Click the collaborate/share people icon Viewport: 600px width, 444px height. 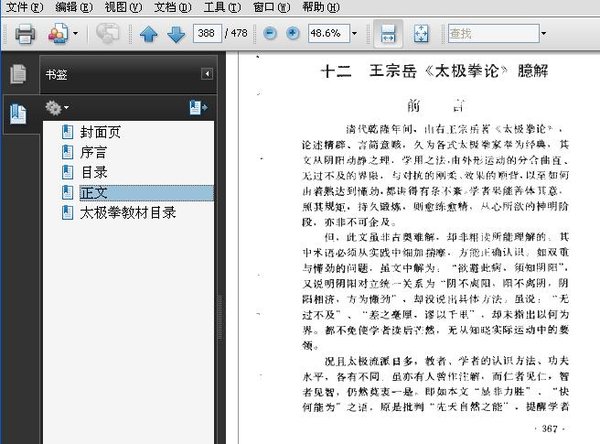58,34
